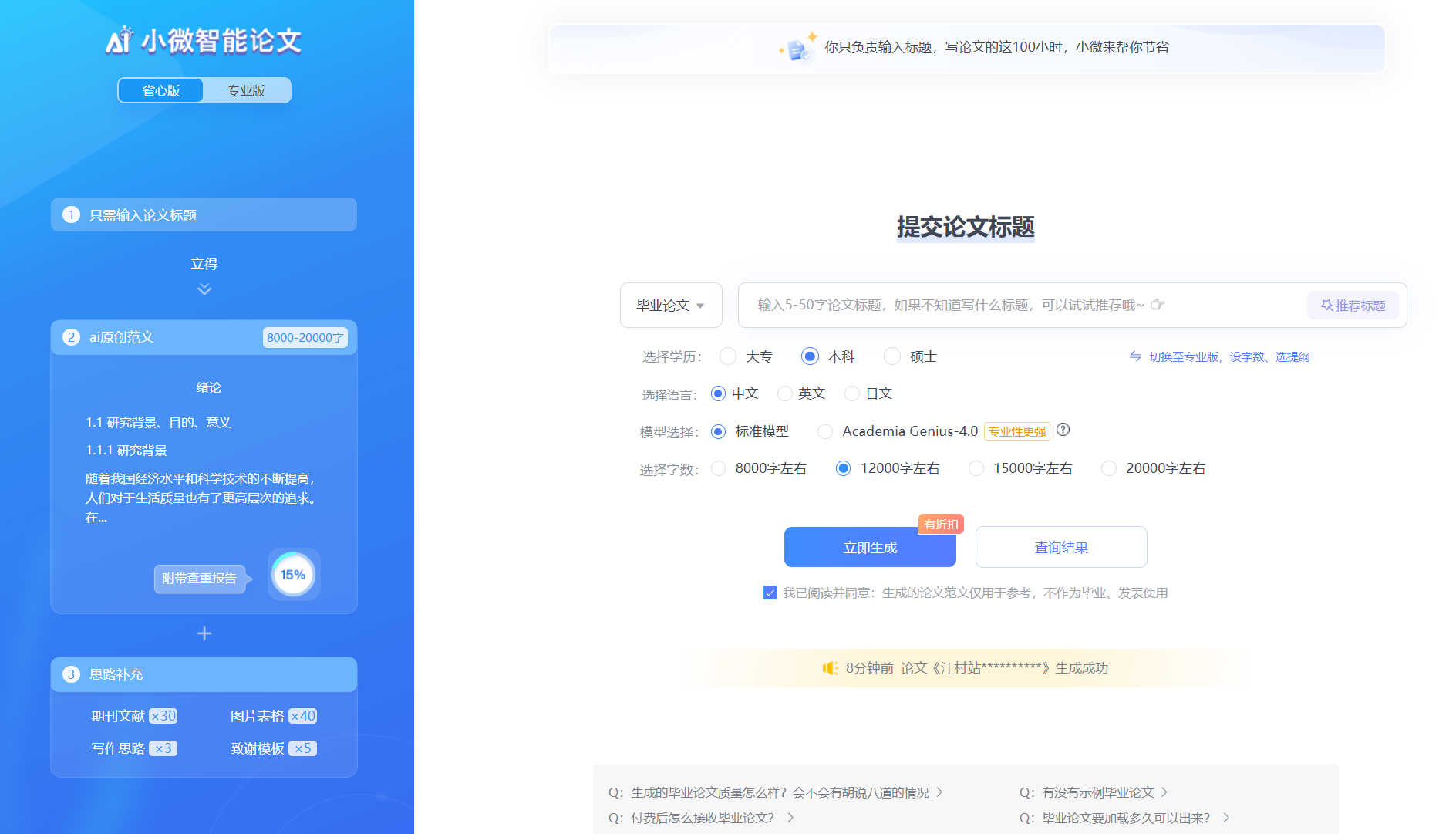Select 15000字左右 word count

pyautogui.click(x=976, y=468)
